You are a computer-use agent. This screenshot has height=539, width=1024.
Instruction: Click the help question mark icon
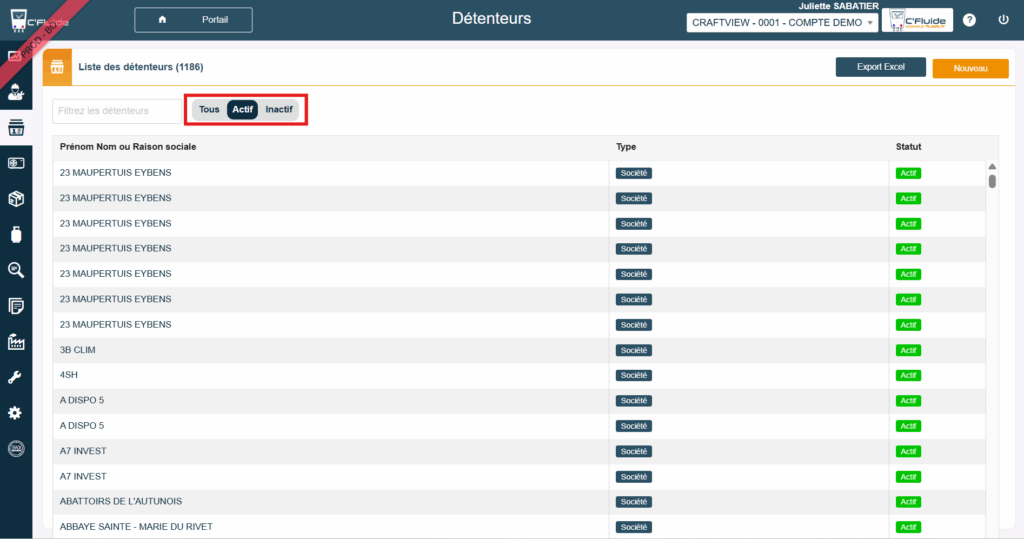tap(969, 20)
